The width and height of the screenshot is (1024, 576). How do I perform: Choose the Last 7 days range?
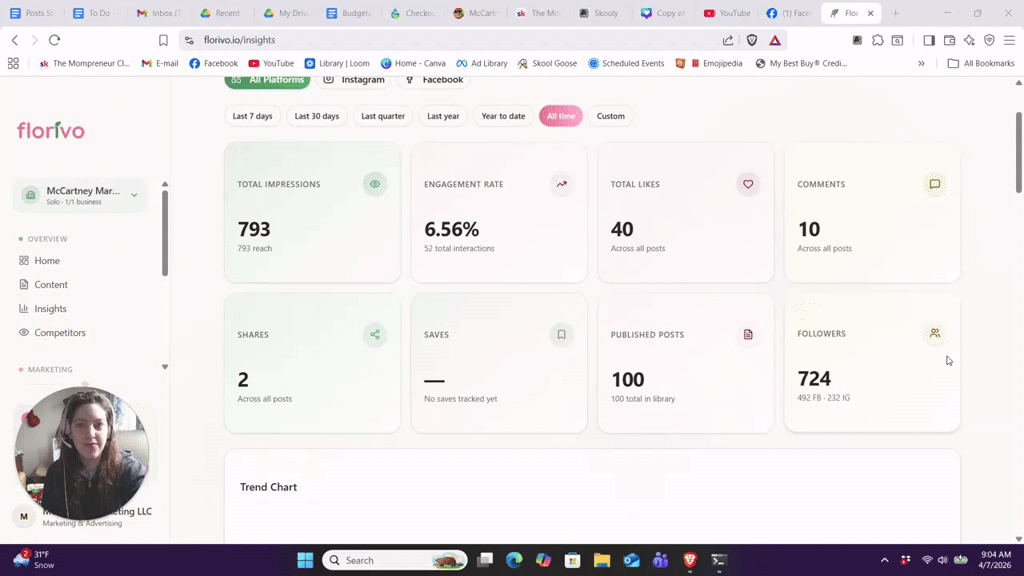[x=252, y=116]
